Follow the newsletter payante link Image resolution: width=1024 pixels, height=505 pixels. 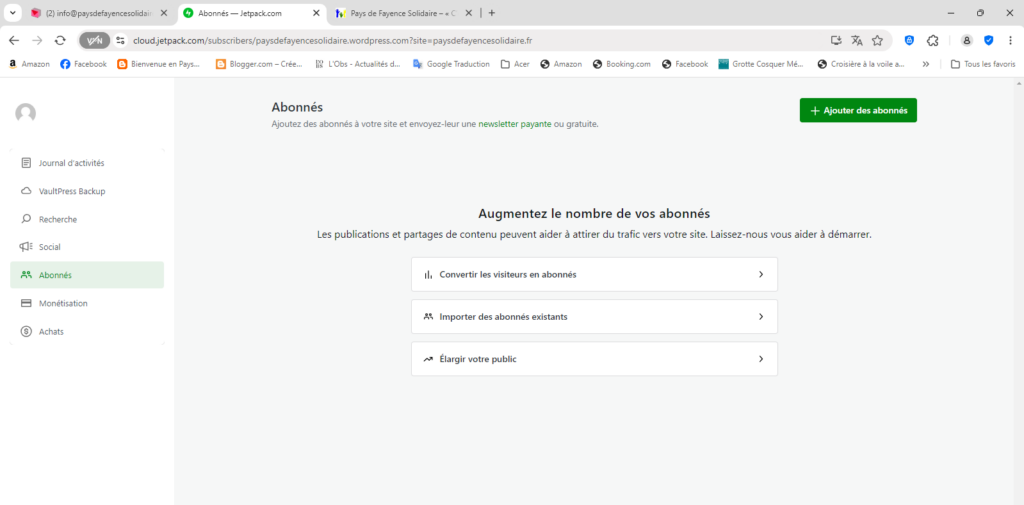tap(514, 124)
